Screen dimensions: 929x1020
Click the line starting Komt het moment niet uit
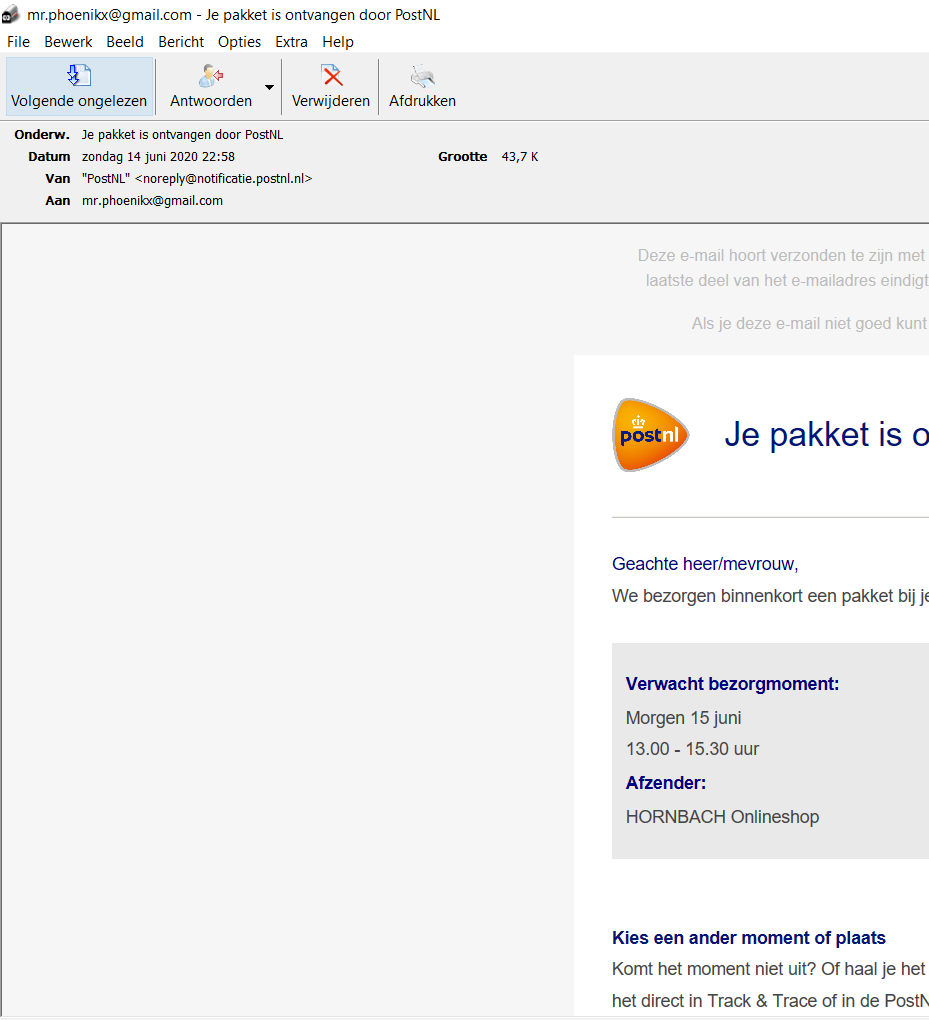click(770, 969)
